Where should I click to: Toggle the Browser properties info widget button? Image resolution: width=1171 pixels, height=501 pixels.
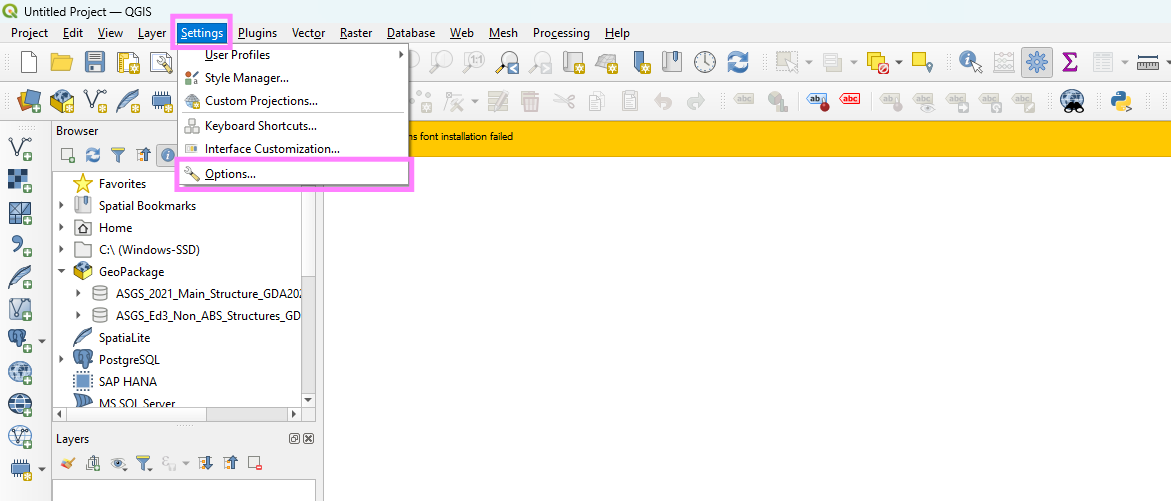pos(166,155)
